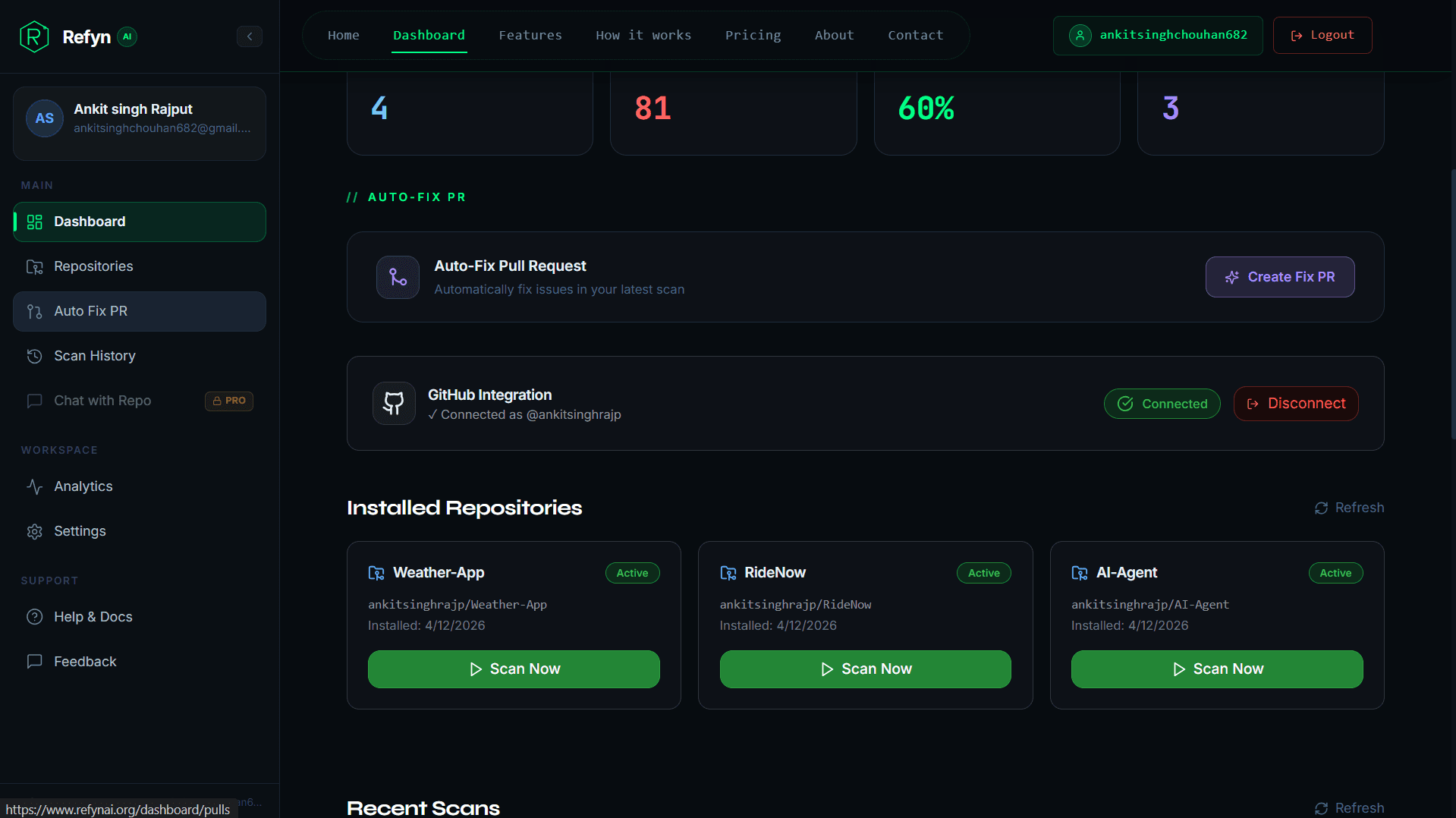This screenshot has height=818, width=1456.
Task: Open Help & Docs in the sidebar
Action: (93, 617)
